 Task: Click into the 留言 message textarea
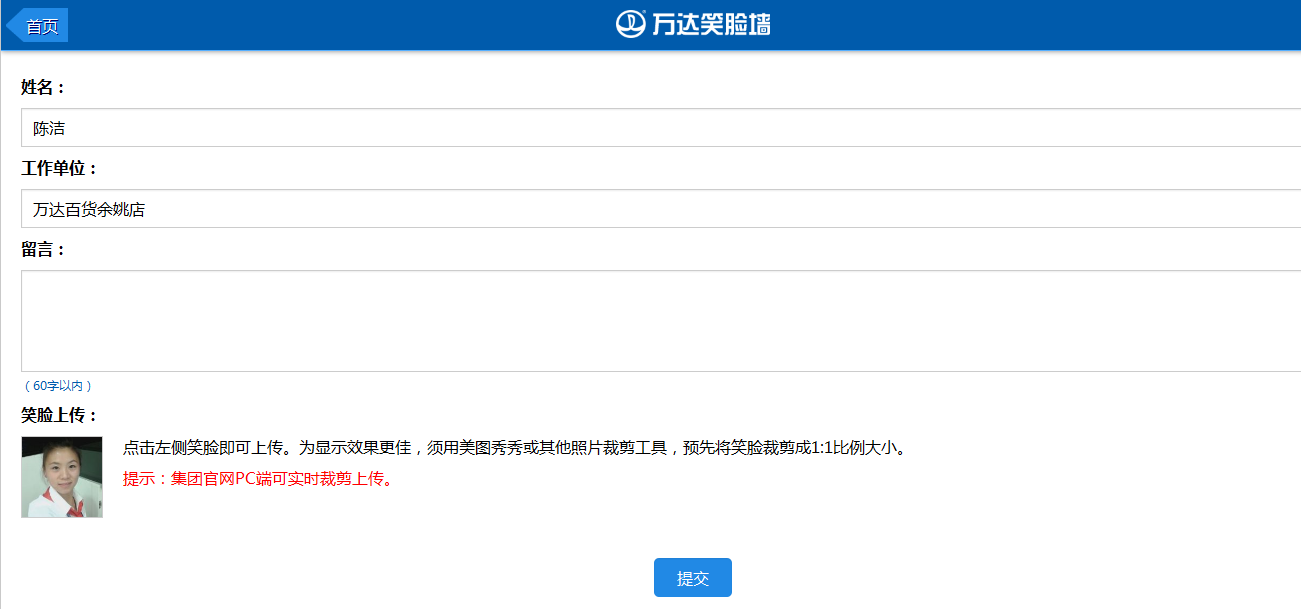point(661,321)
